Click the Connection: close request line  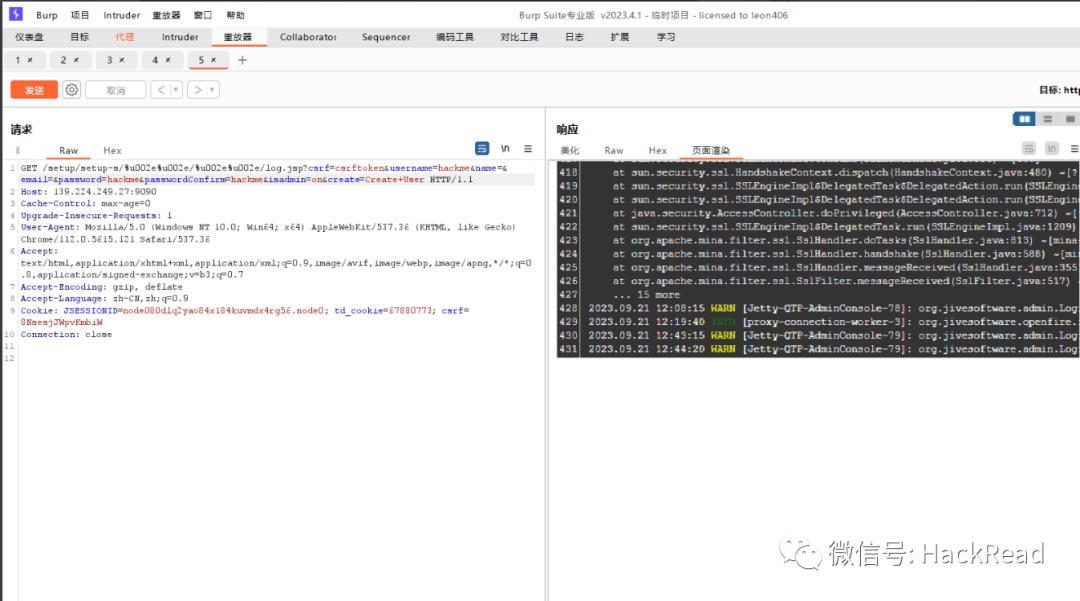(x=66, y=334)
